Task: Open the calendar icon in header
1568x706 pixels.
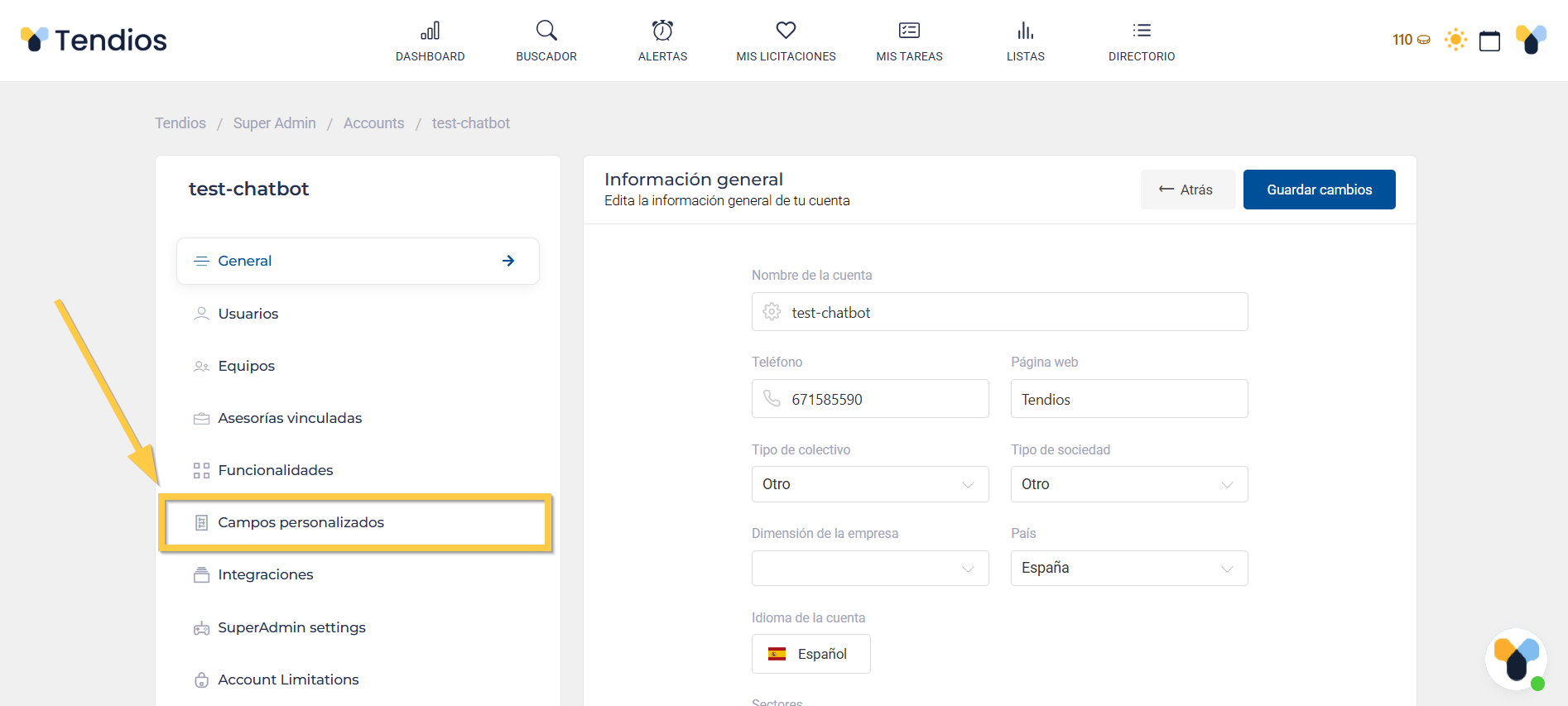Action: coord(1489,41)
